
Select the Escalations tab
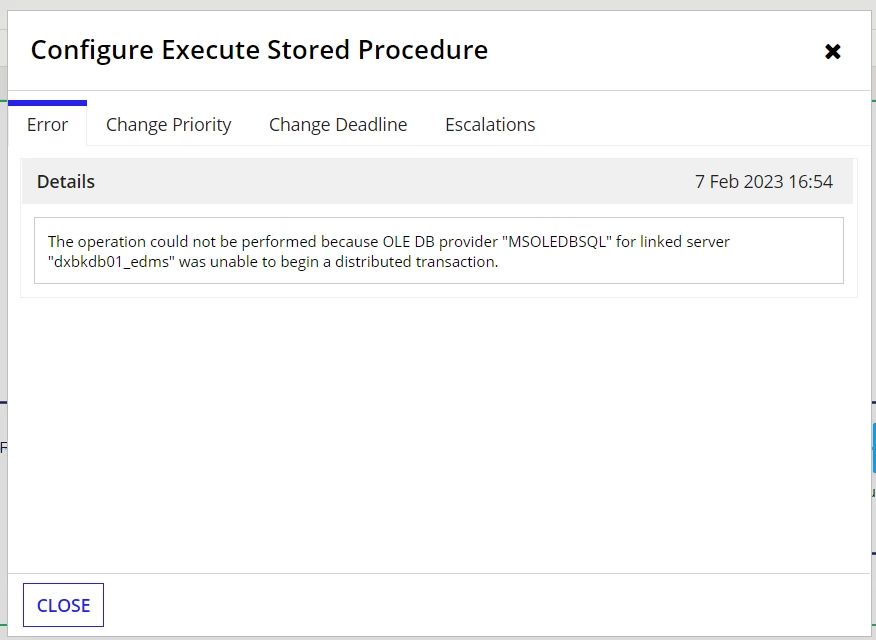[x=490, y=124]
